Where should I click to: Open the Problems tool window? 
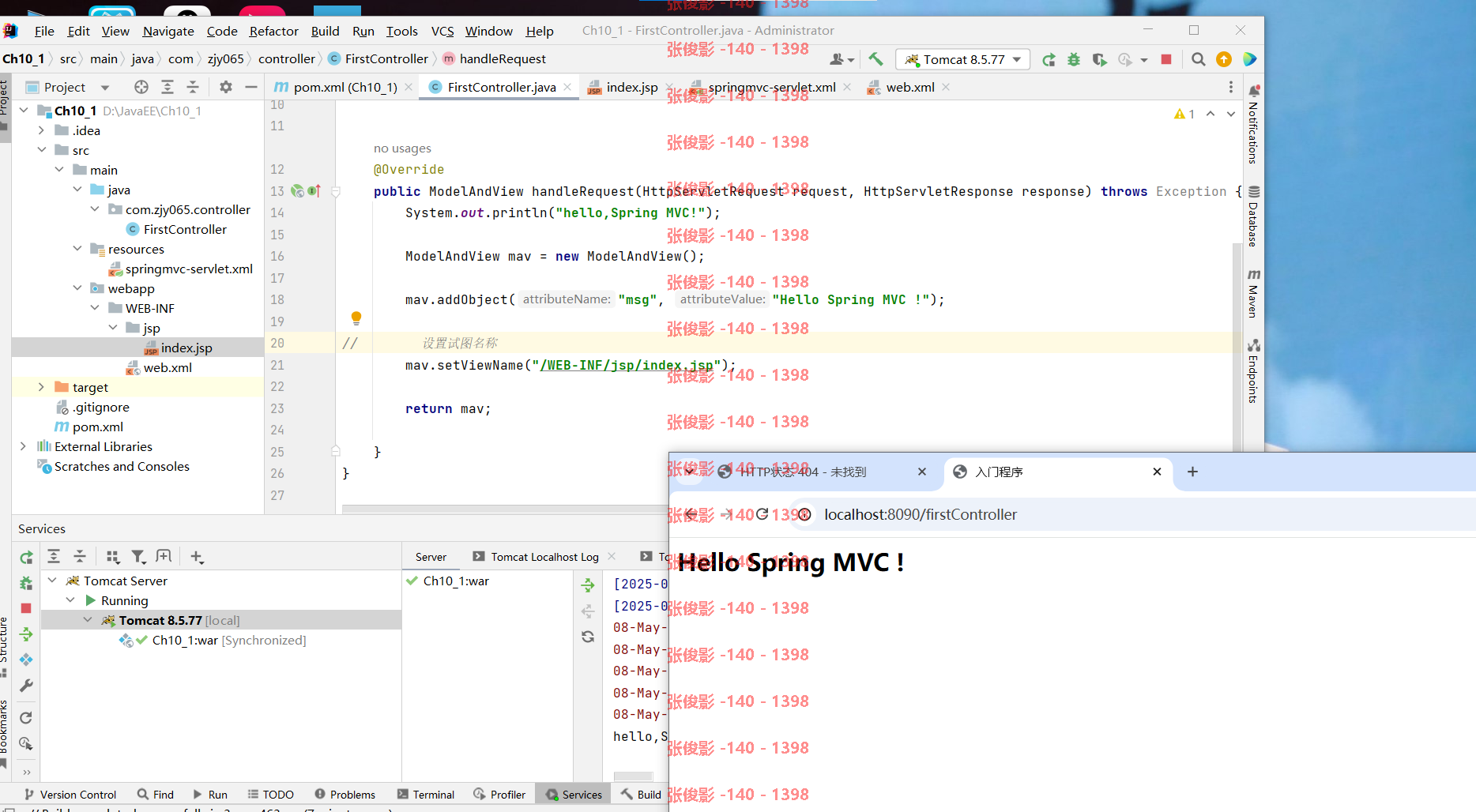click(x=345, y=795)
